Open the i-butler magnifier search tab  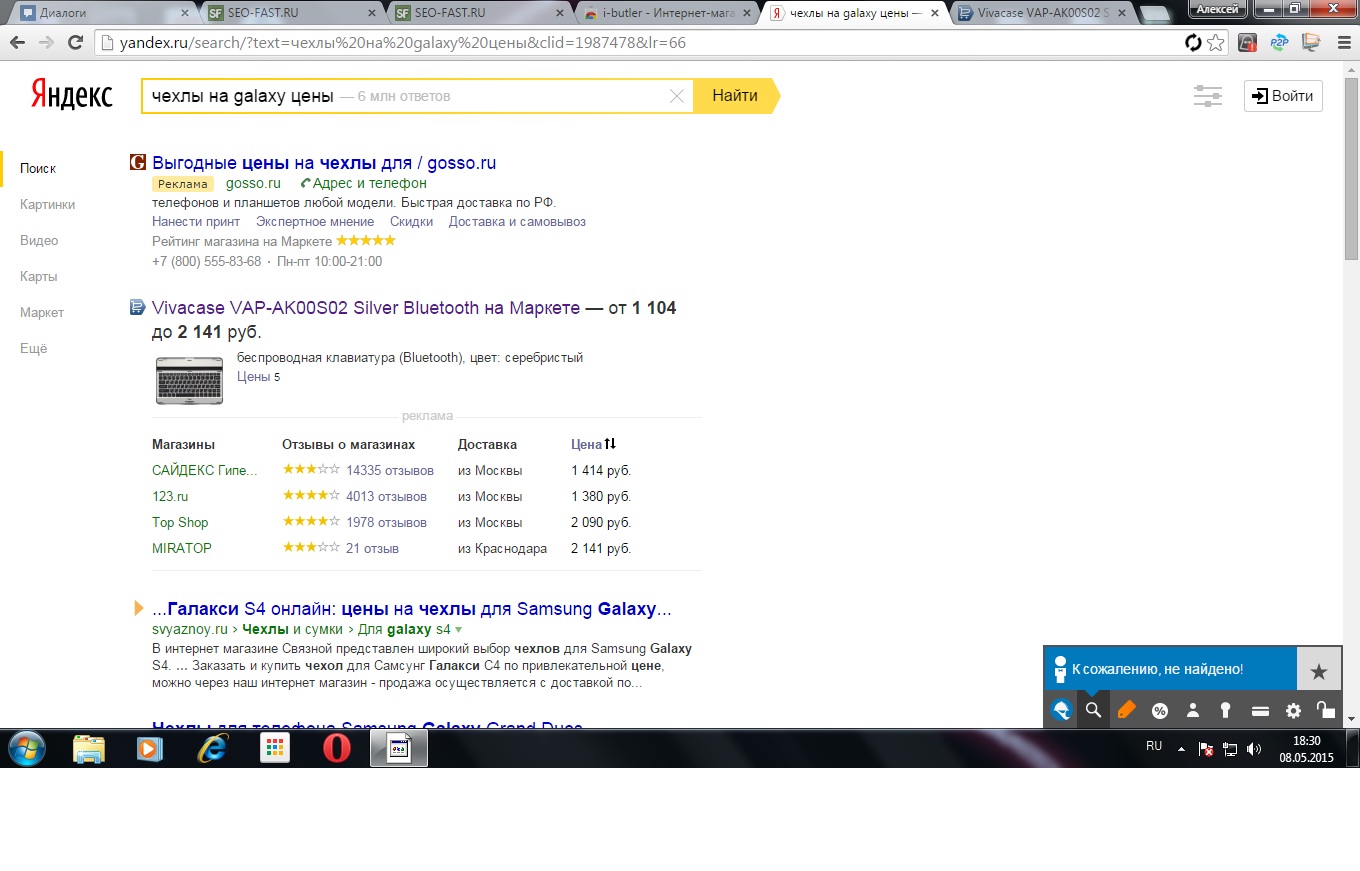1093,710
